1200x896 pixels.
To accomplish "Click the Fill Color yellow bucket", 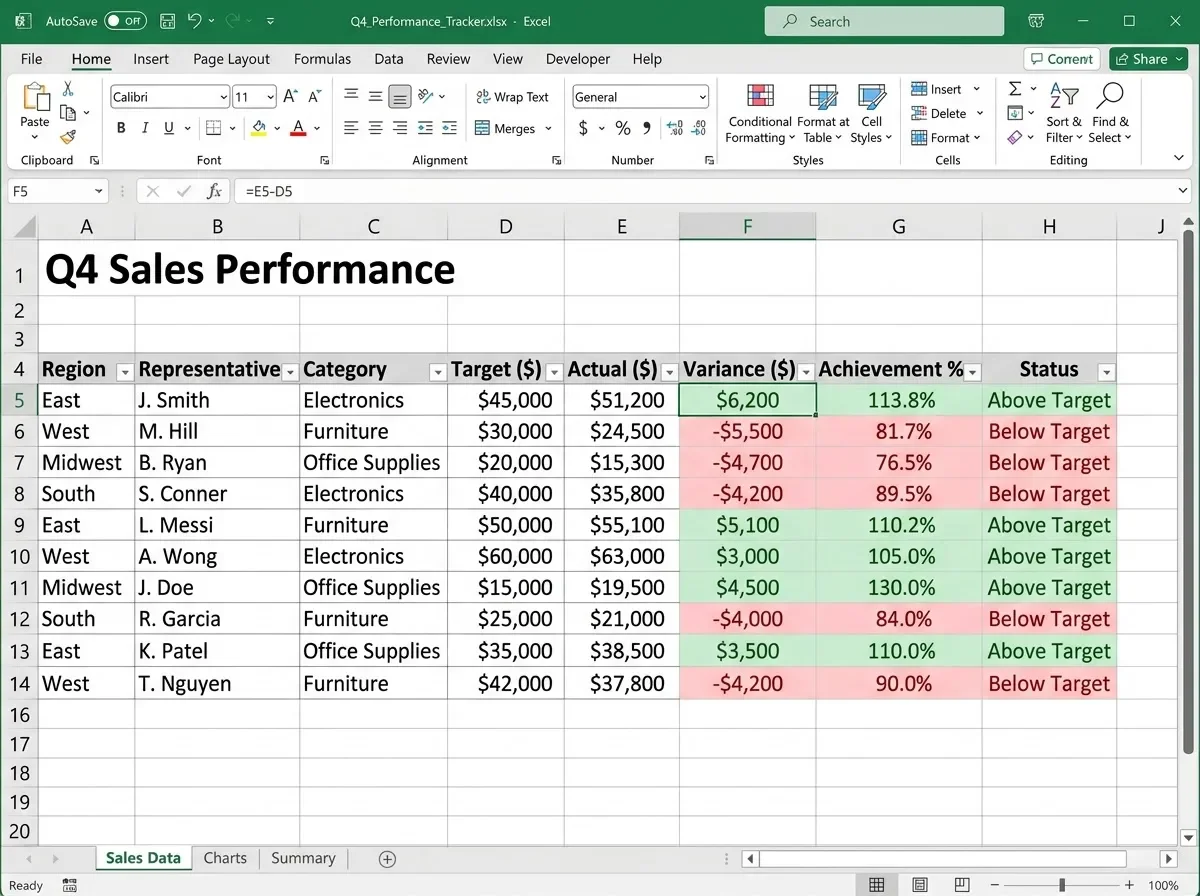I will (x=259, y=128).
